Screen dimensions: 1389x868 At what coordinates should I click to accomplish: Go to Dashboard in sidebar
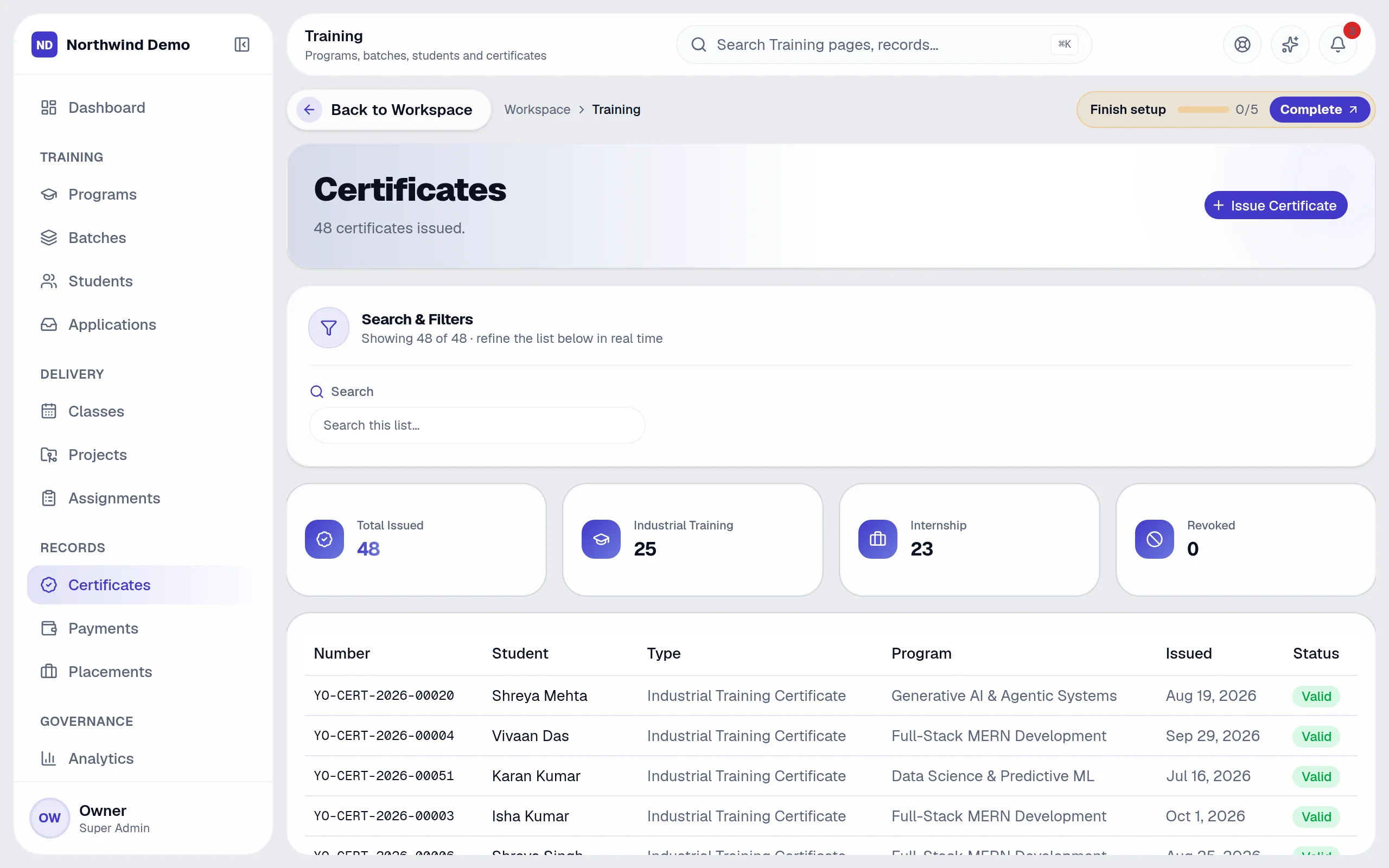tap(142, 107)
